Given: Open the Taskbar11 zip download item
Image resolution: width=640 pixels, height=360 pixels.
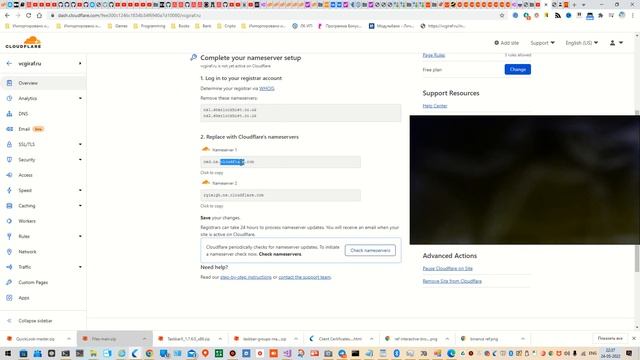Looking at the screenshot, I should (188, 339).
